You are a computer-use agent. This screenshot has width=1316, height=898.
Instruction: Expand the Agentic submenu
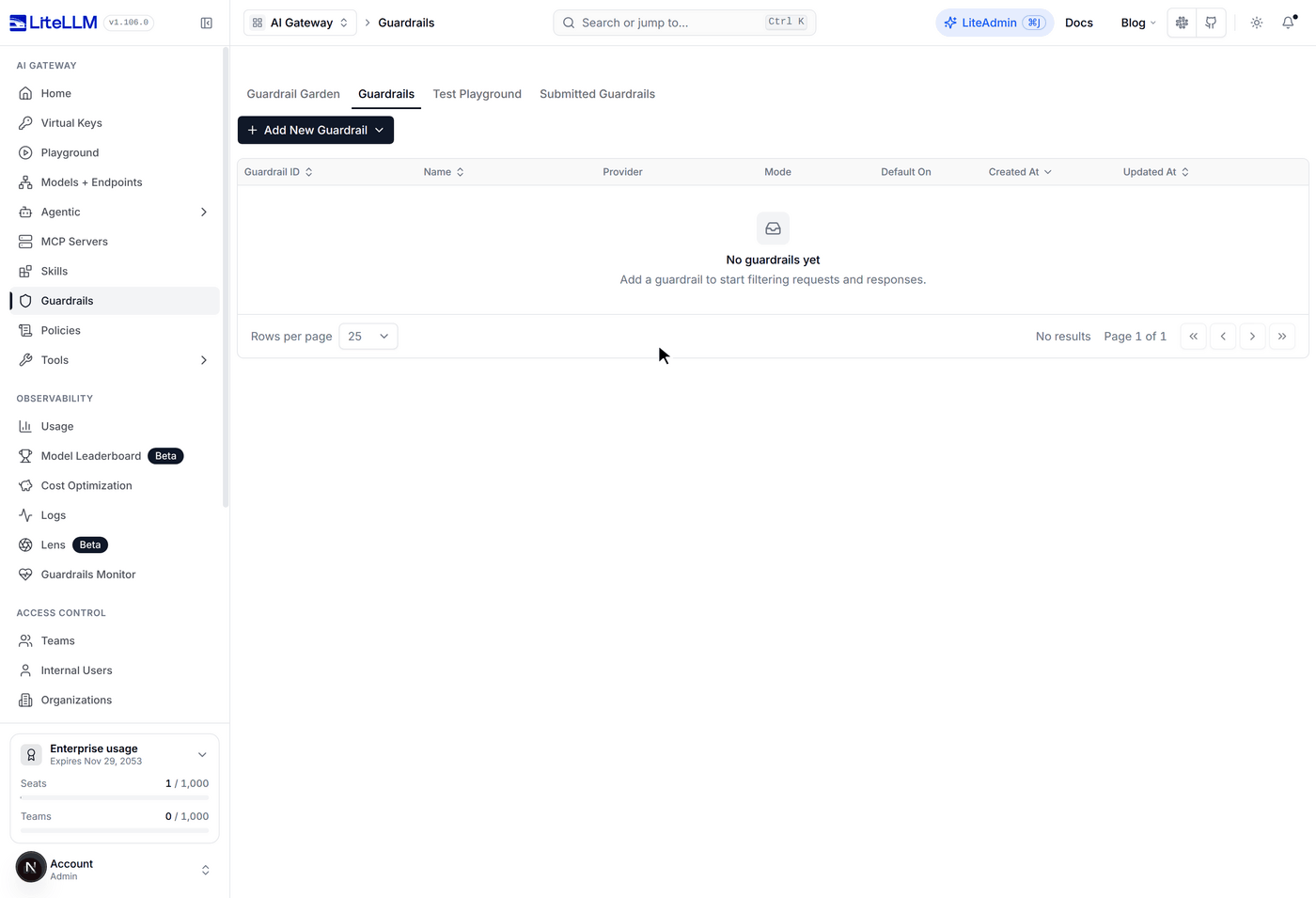[204, 212]
